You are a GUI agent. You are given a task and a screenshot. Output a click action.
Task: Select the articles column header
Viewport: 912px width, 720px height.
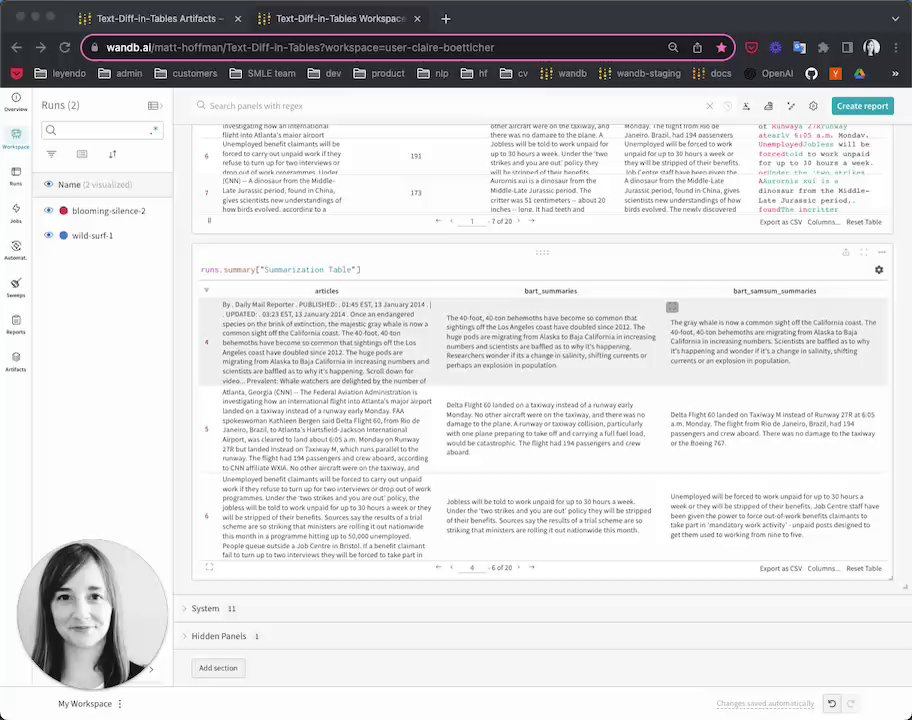coord(327,291)
